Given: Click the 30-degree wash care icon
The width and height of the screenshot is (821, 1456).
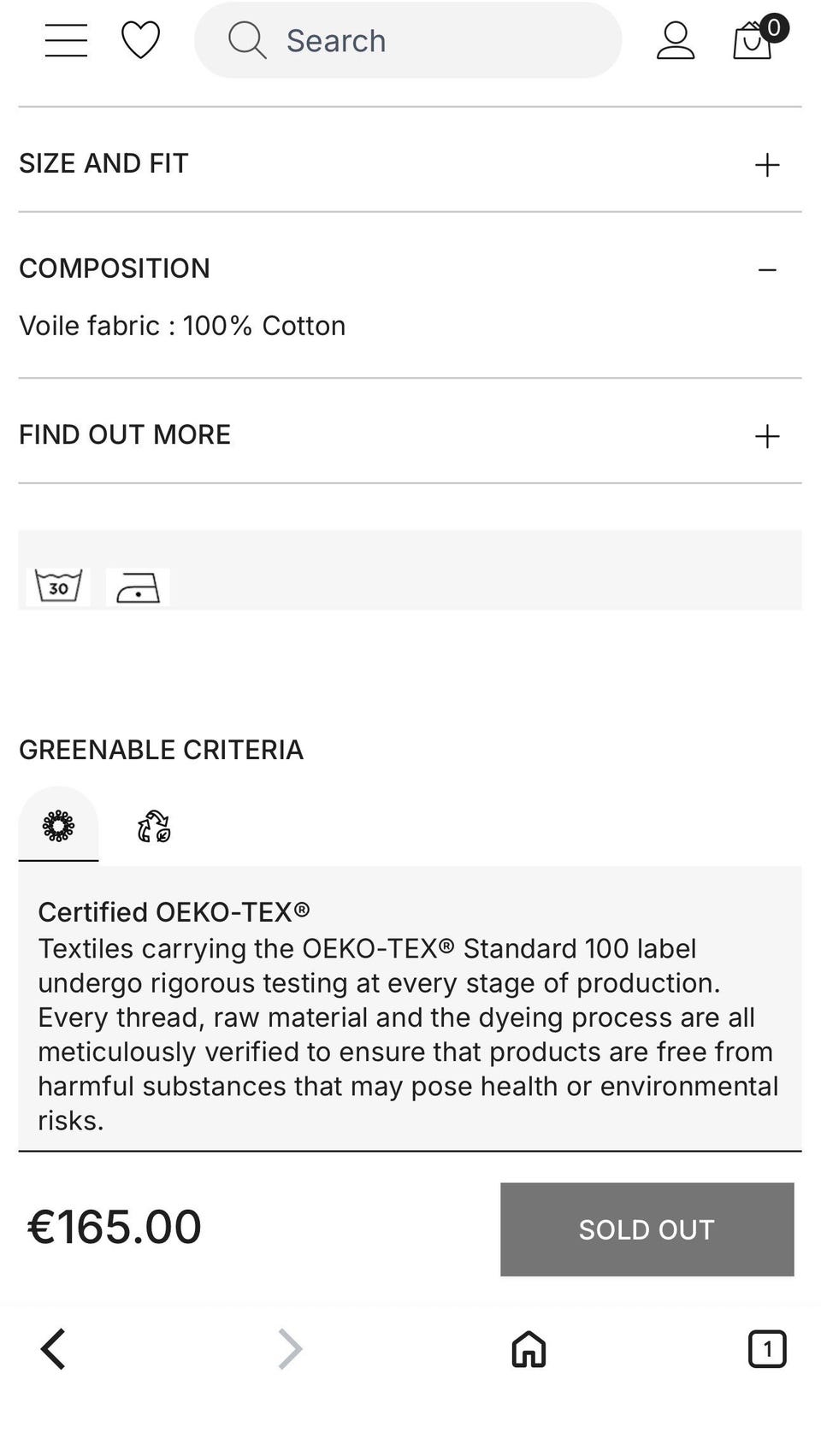Looking at the screenshot, I should 58,587.
